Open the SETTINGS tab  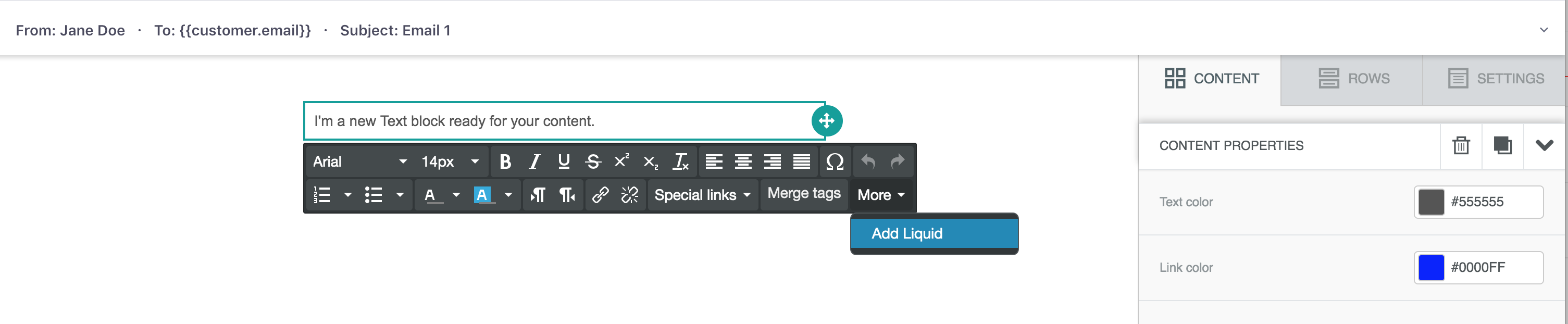tap(1495, 79)
